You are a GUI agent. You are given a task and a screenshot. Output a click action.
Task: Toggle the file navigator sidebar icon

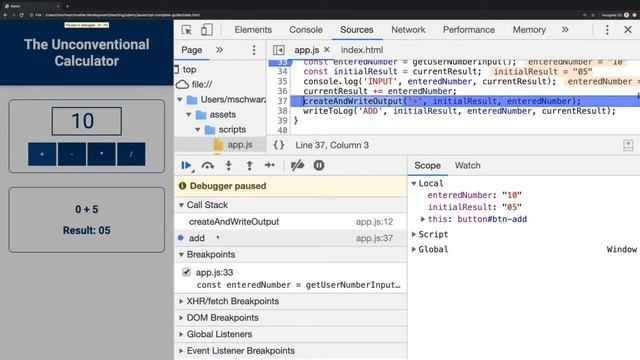point(279,50)
